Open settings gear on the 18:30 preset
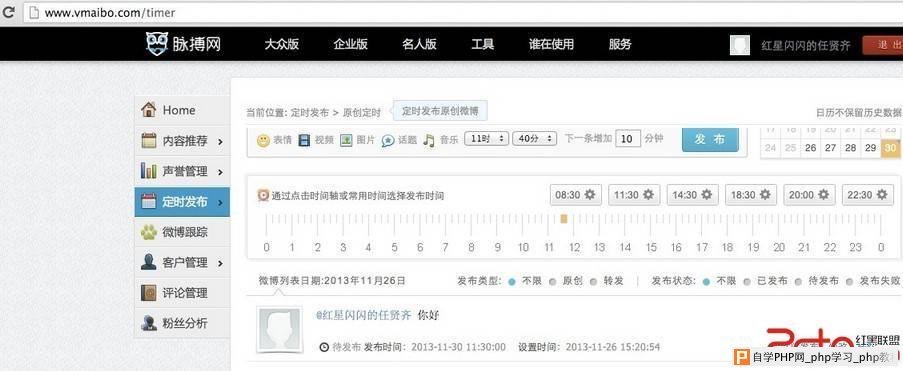This screenshot has height=371, width=903. (x=765, y=195)
